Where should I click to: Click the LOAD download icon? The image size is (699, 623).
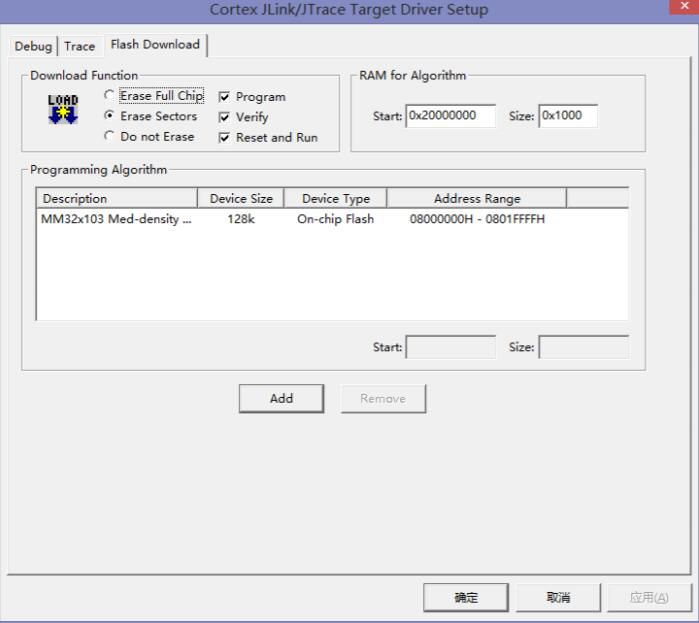click(x=62, y=108)
